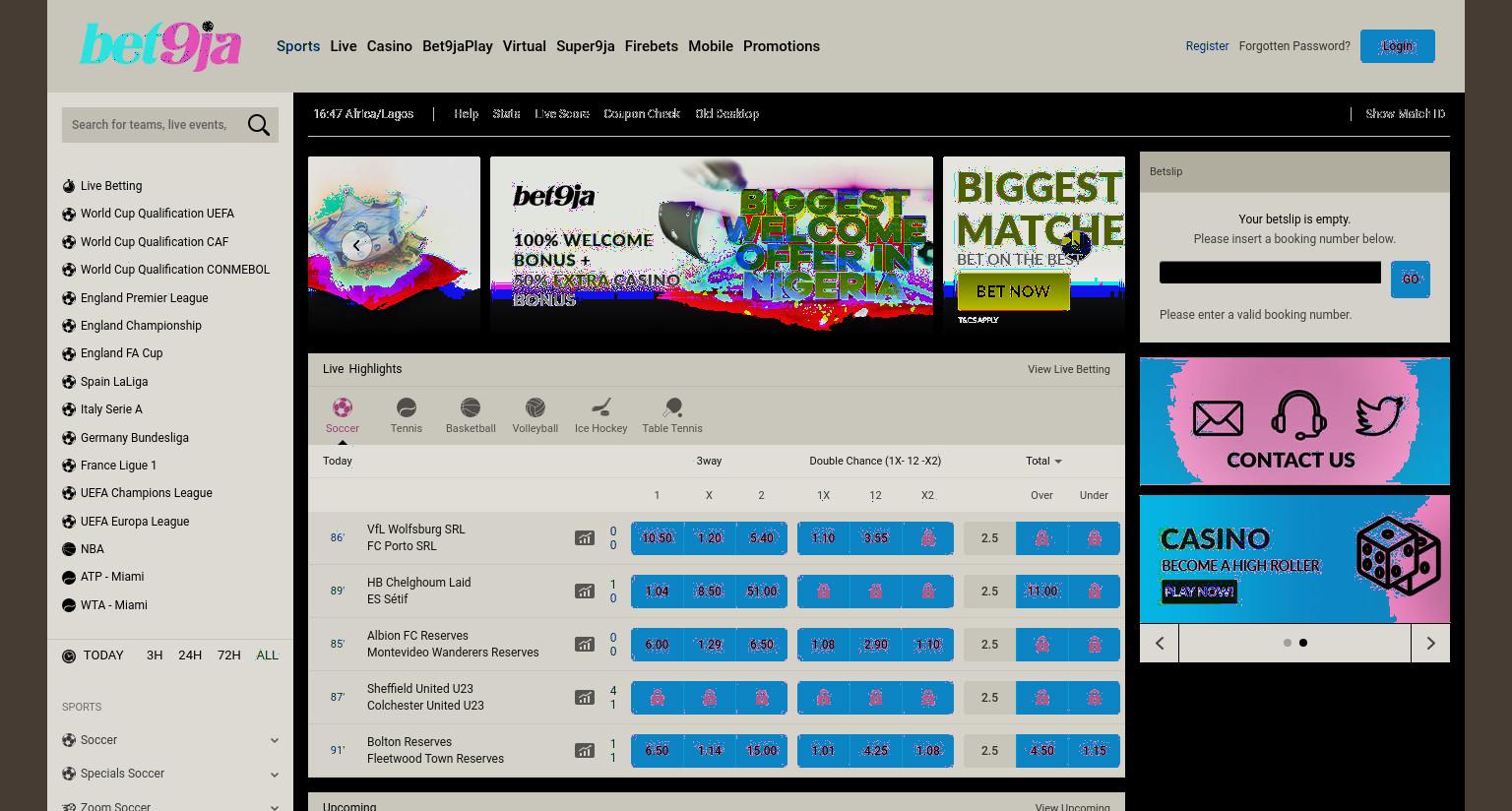Open the Bet9jaPlay menu
The image size is (1512, 811).
point(458,46)
